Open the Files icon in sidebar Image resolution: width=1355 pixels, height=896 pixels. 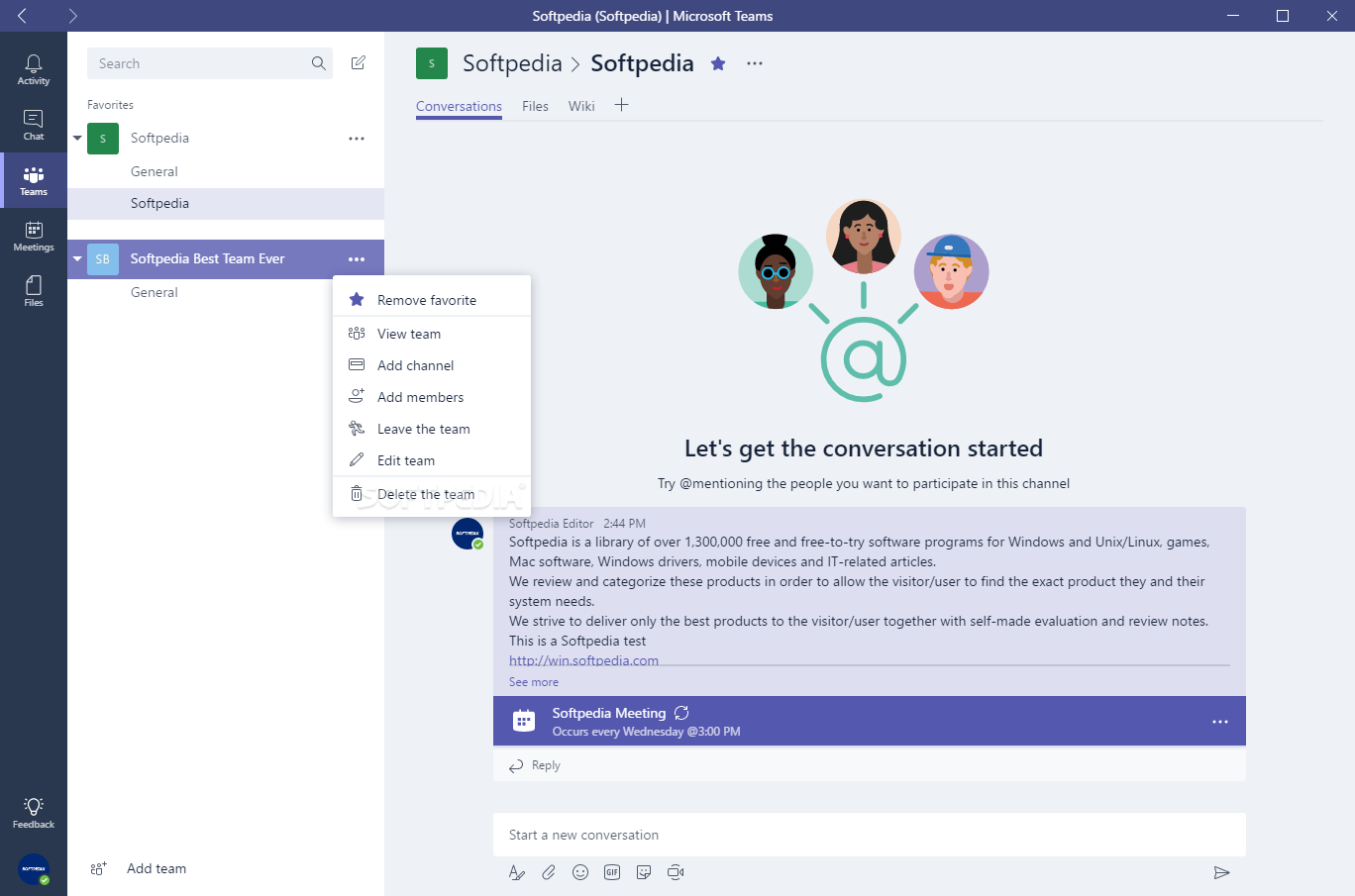(x=34, y=291)
